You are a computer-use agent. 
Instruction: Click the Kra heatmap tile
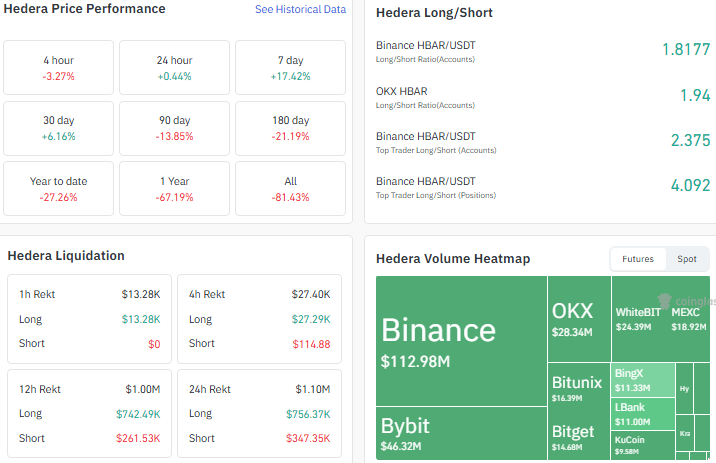point(684,433)
